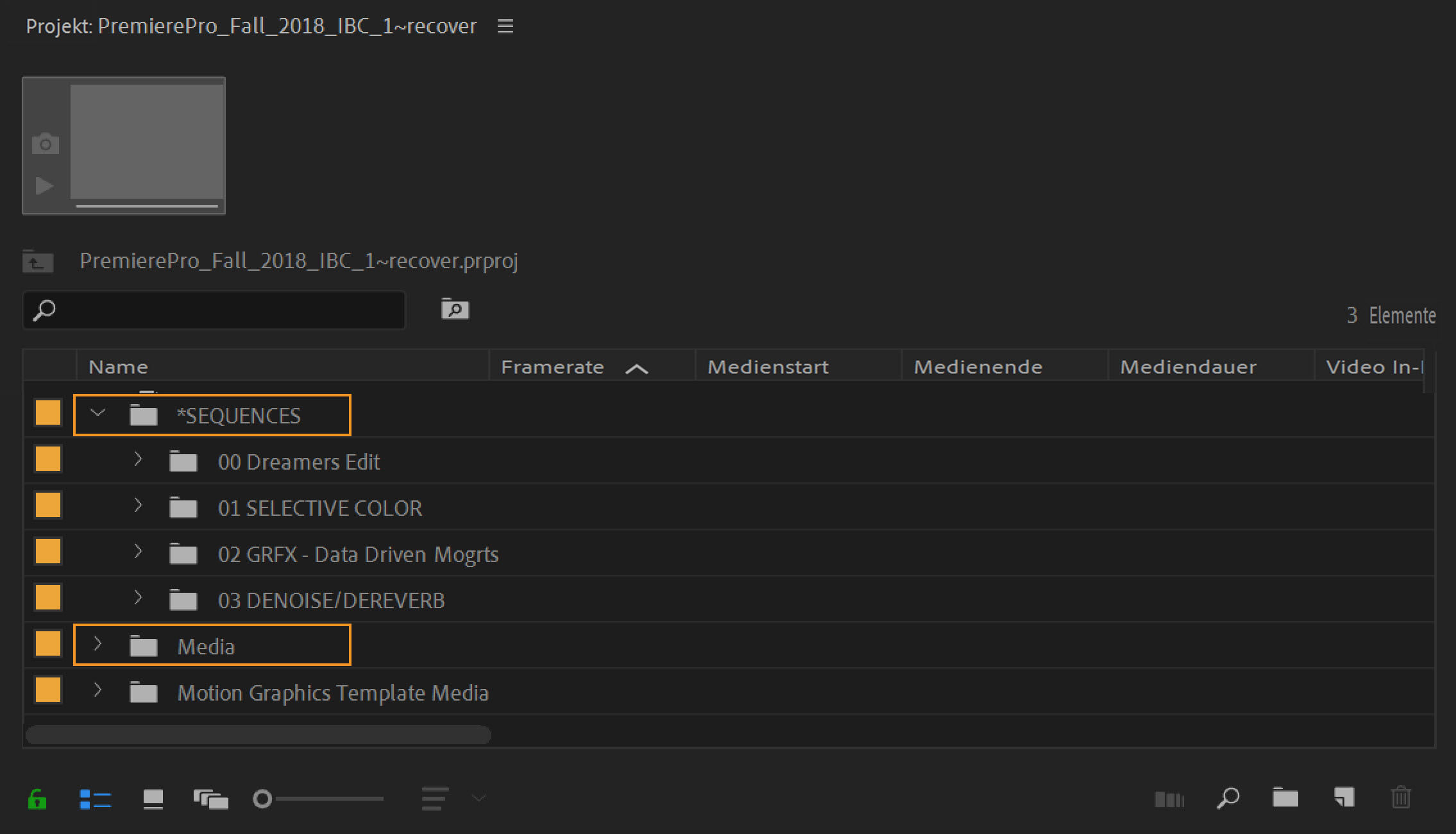Toggle the green project write lock icon
Screen dimensions: 1456x834
37,799
